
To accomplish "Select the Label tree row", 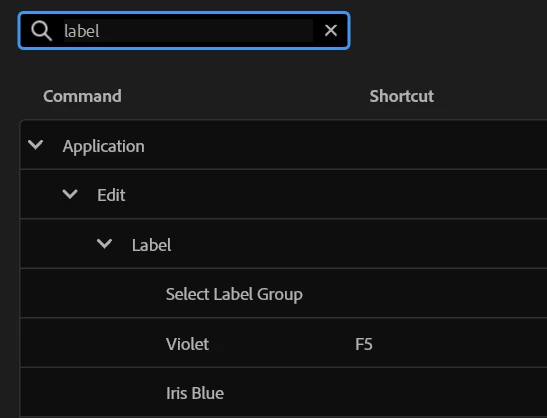I will pos(284,244).
